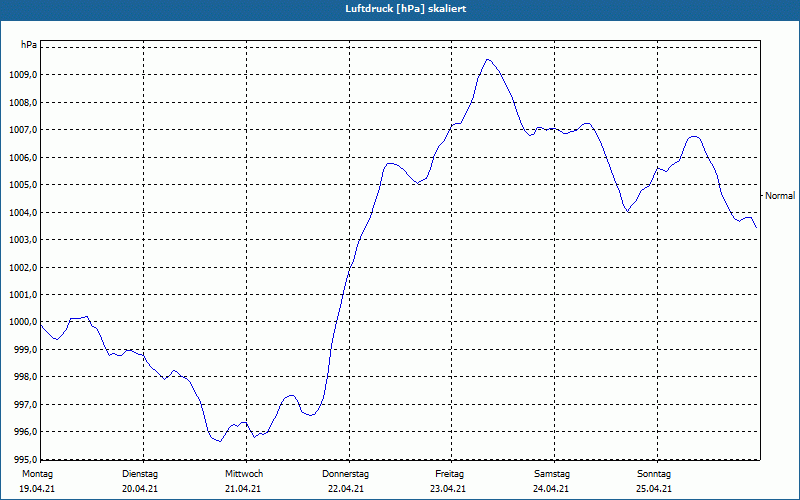This screenshot has width=800, height=500.
Task: Click the date 21.04.21
Action: 243,489
